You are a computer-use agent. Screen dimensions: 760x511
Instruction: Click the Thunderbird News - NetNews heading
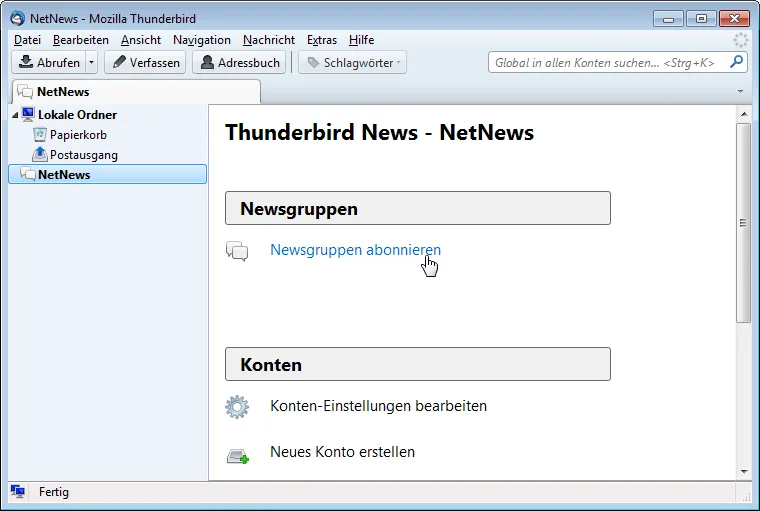pyautogui.click(x=380, y=132)
